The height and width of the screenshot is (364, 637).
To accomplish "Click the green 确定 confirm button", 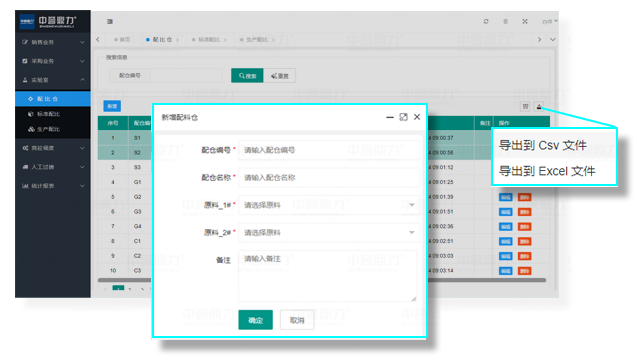I will coord(256,320).
